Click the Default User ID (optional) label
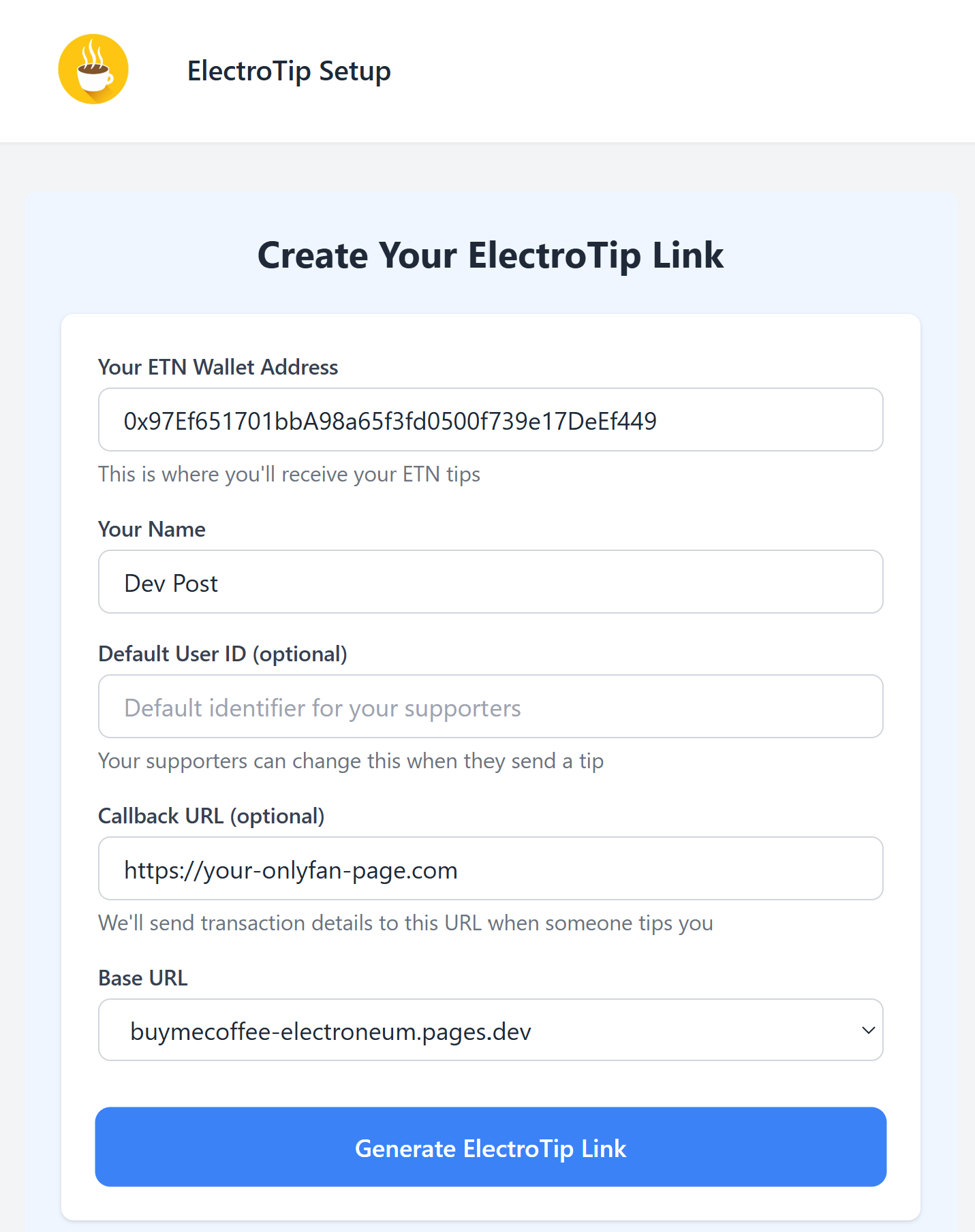This screenshot has height=1232, width=975. [223, 654]
